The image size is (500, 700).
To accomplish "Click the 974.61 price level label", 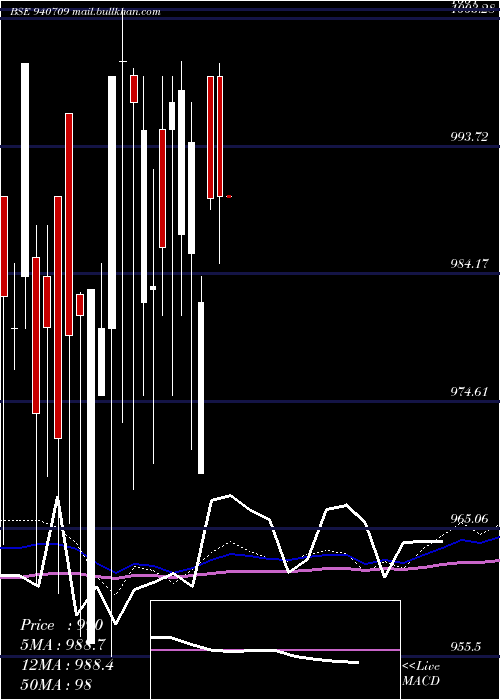I will pos(469,392).
